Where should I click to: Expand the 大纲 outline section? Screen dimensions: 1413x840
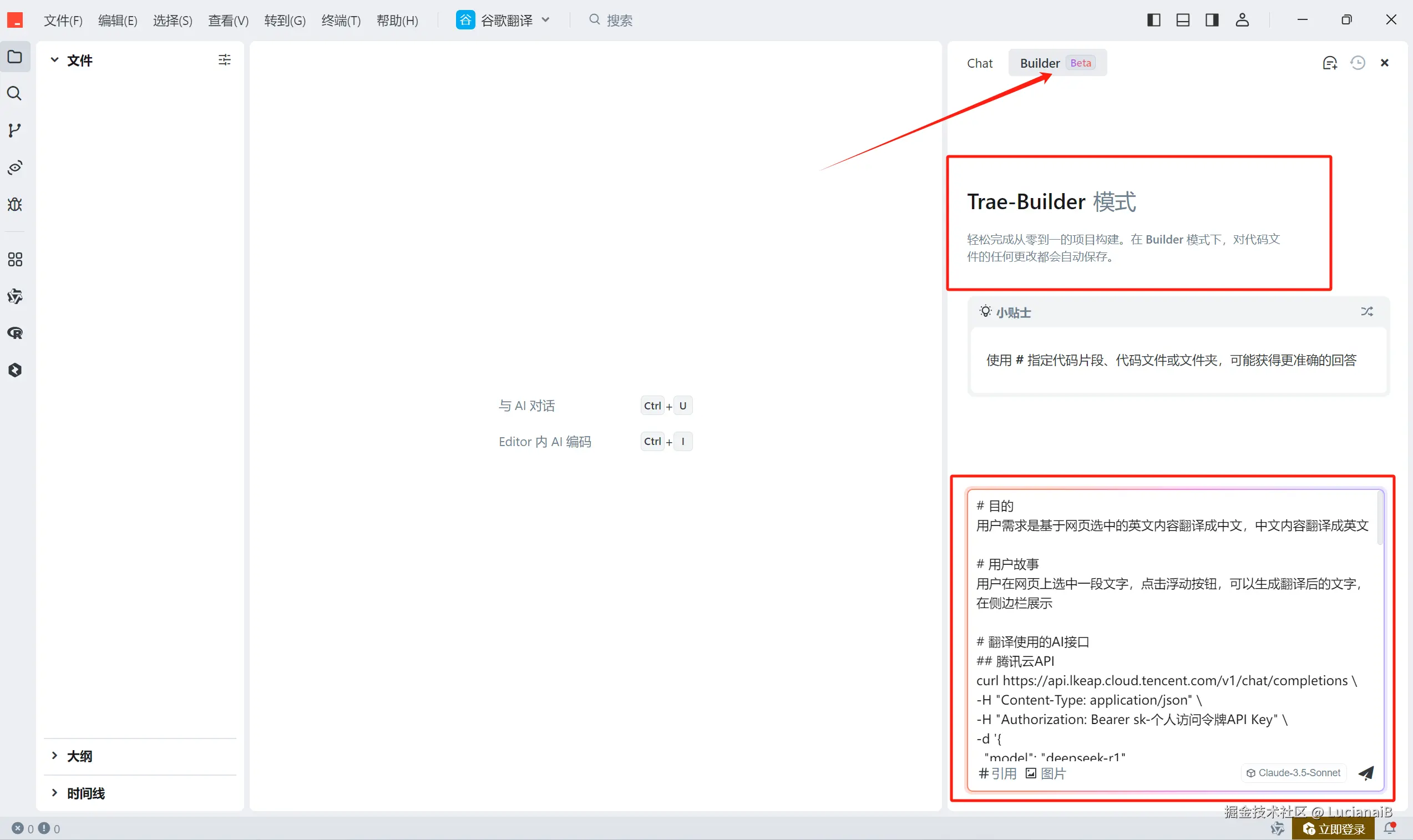point(79,756)
